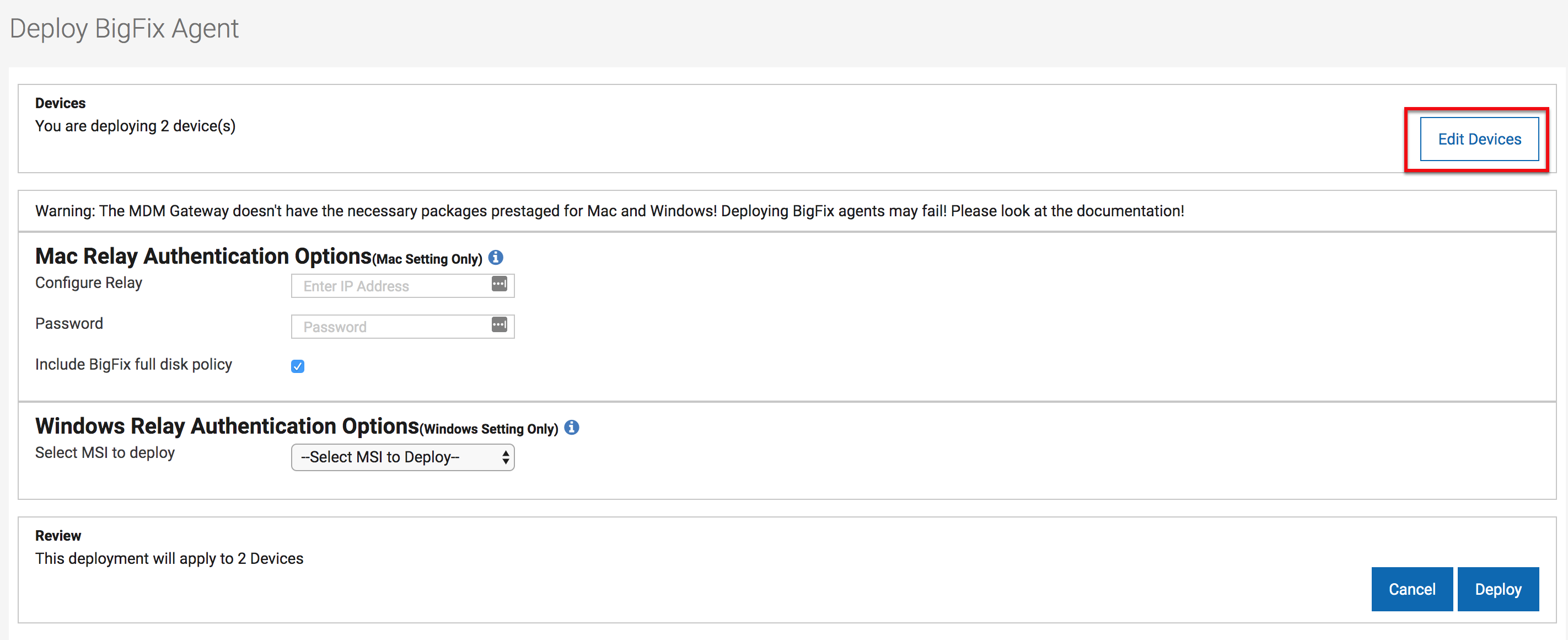1568x640 pixels.
Task: Click autofill icon inside the Password field
Action: tap(499, 324)
